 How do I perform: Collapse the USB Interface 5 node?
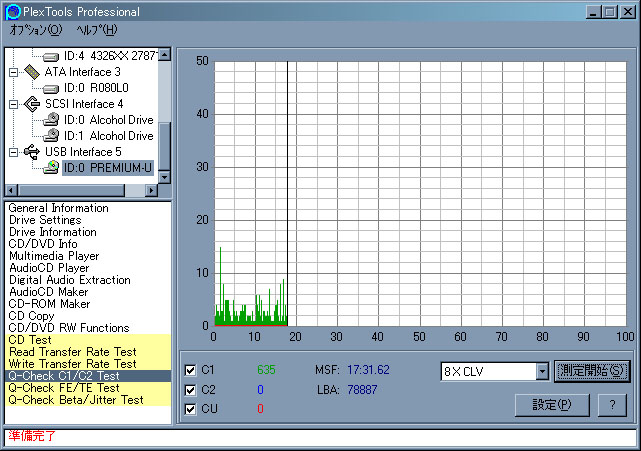click(x=13, y=152)
